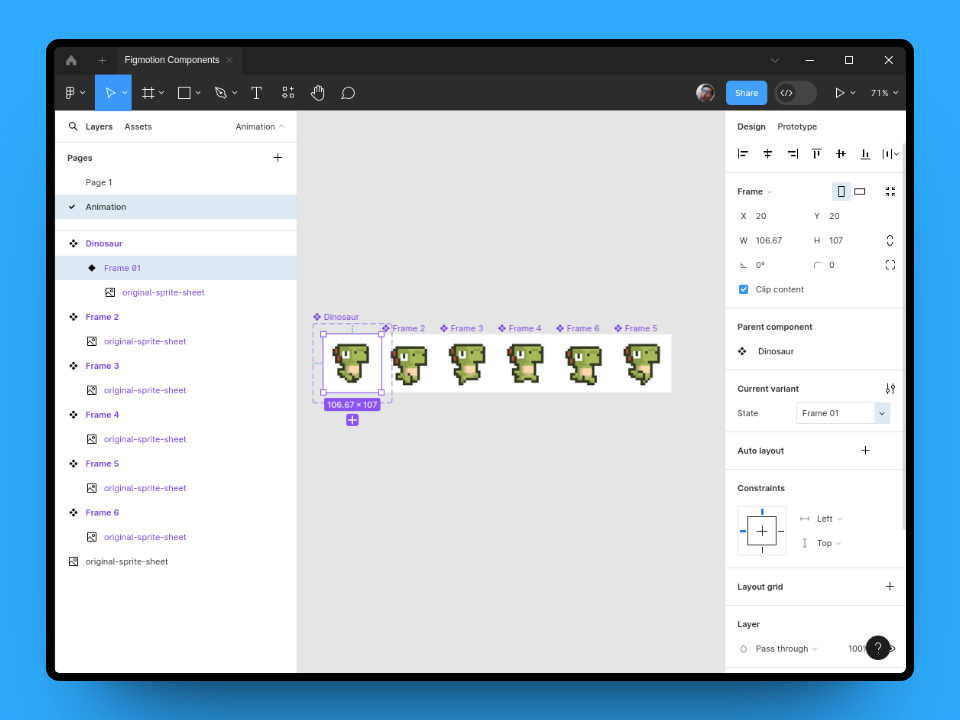Click independent corners icon

click(890, 265)
